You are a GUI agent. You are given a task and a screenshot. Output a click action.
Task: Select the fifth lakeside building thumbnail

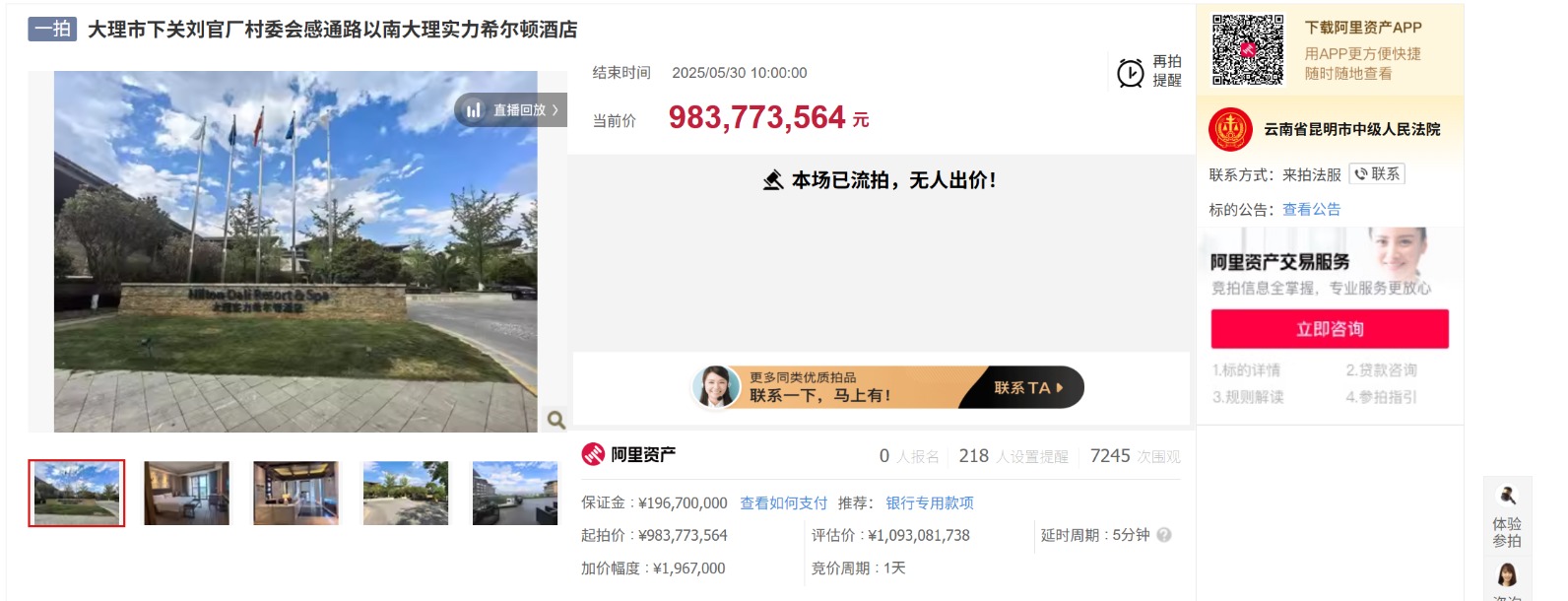(x=515, y=493)
